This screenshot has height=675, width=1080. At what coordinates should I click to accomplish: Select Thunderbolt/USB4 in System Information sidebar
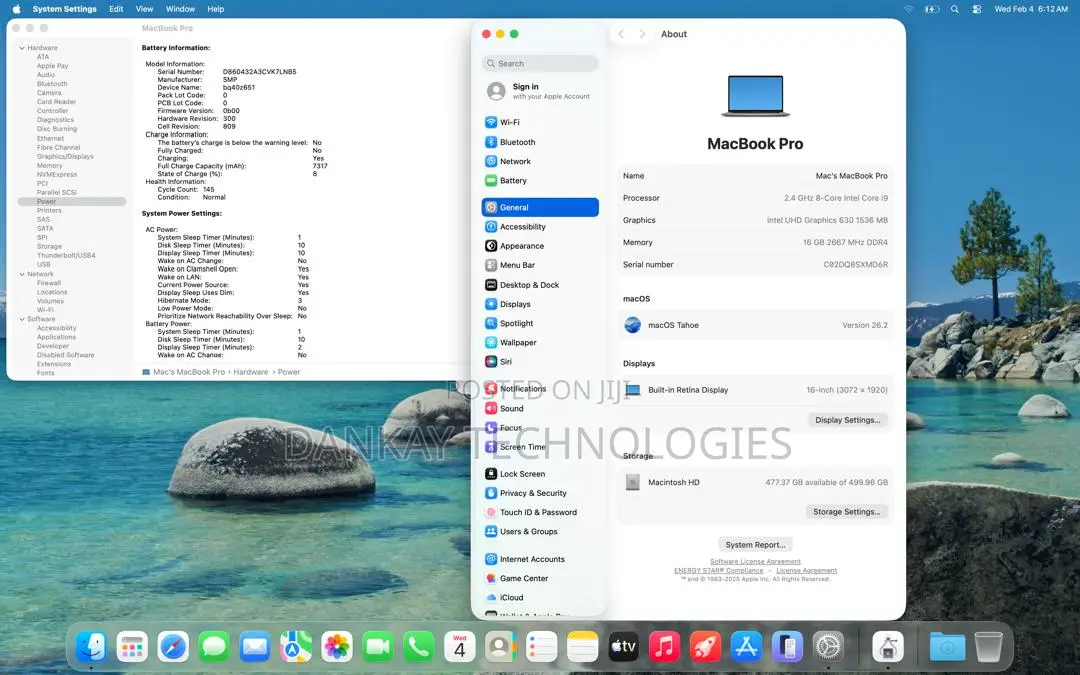point(66,256)
